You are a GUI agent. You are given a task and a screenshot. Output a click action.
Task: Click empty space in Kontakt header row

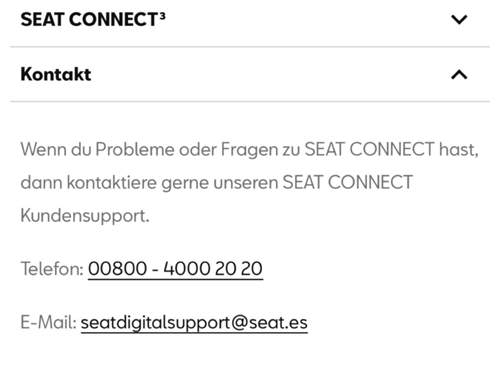267,74
